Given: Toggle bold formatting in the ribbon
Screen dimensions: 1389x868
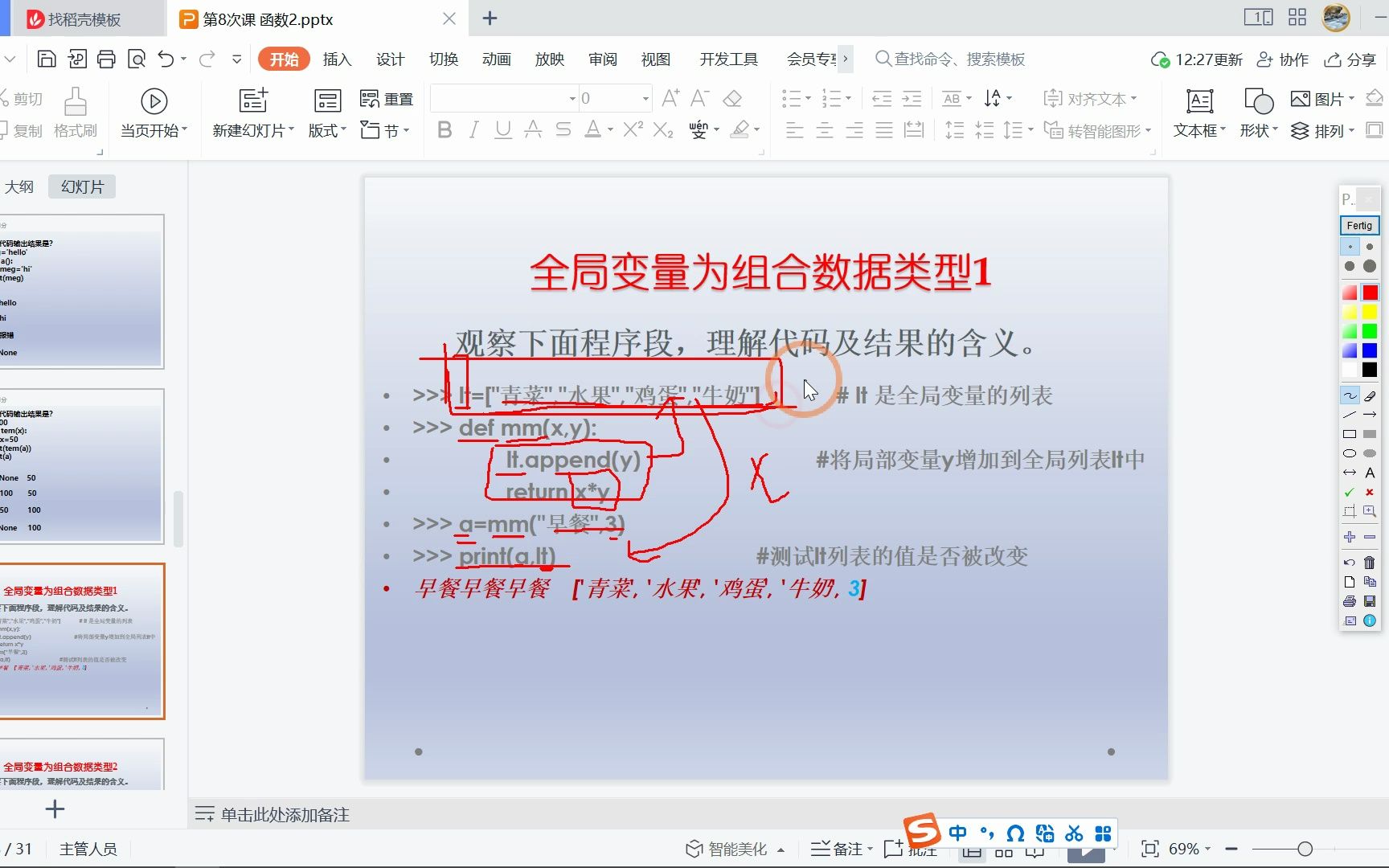Looking at the screenshot, I should [x=445, y=129].
